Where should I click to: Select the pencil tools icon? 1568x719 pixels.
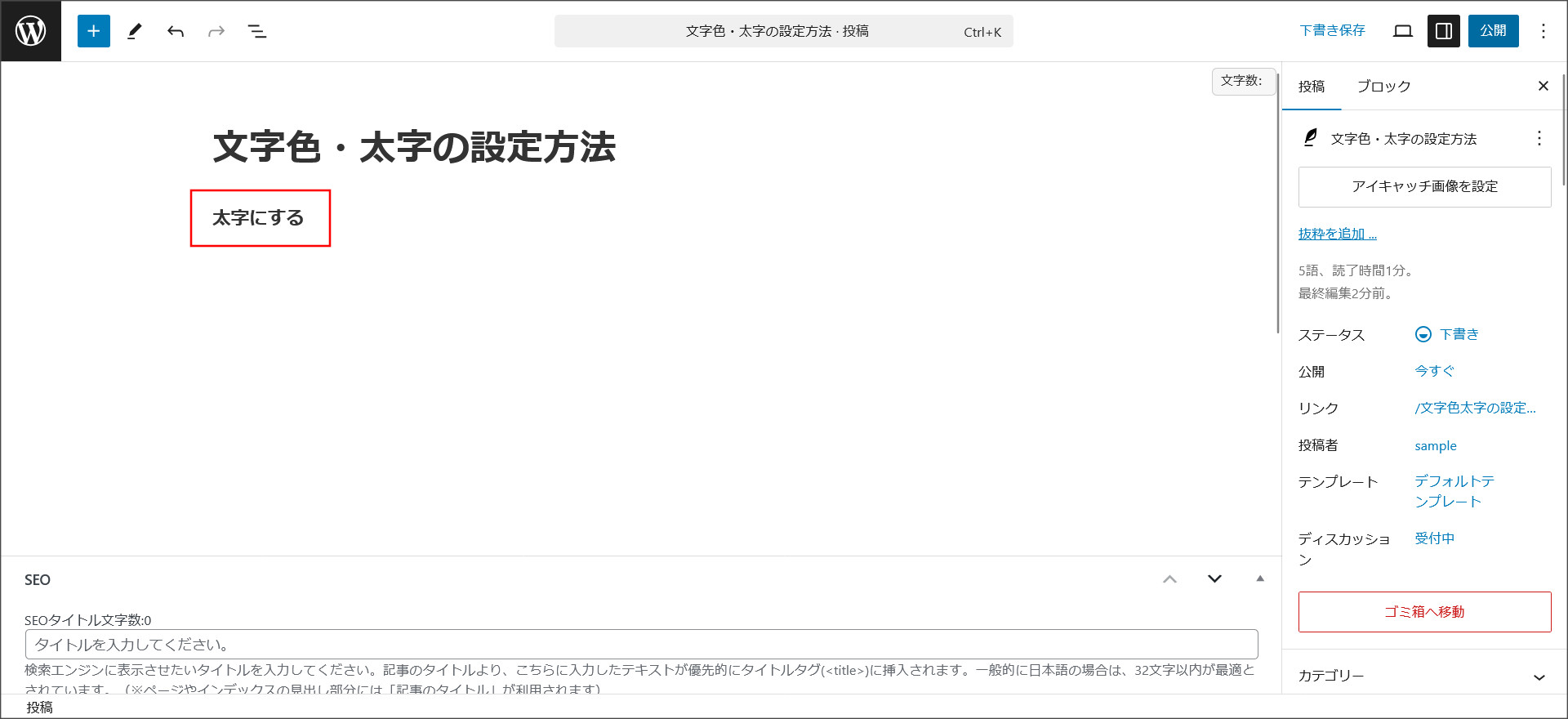pyautogui.click(x=135, y=31)
